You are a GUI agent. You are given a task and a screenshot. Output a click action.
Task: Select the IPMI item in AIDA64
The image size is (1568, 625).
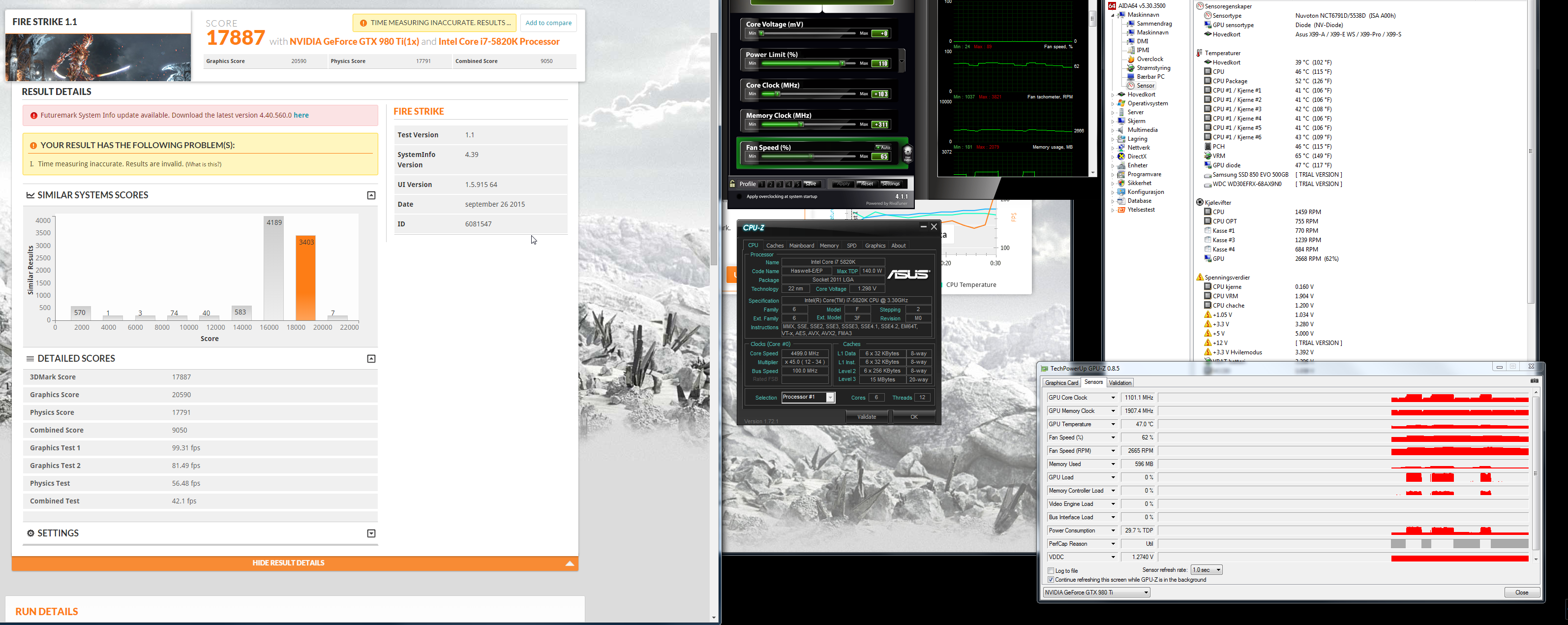click(x=1138, y=51)
